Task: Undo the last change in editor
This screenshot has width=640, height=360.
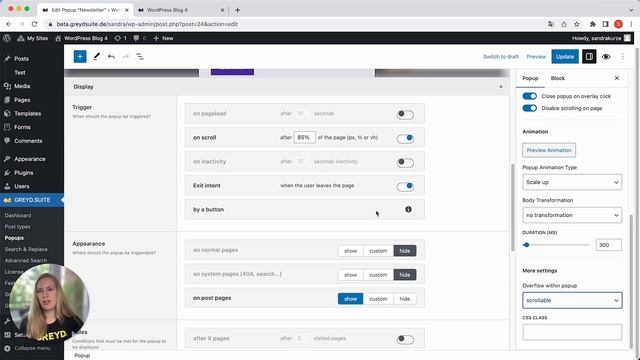Action: (111, 57)
